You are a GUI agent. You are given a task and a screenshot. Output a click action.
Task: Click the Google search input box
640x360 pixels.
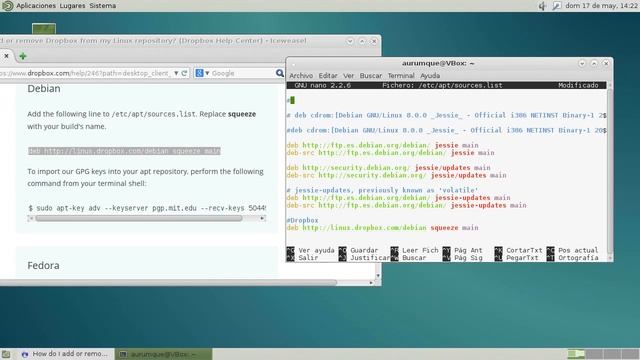click(242, 73)
